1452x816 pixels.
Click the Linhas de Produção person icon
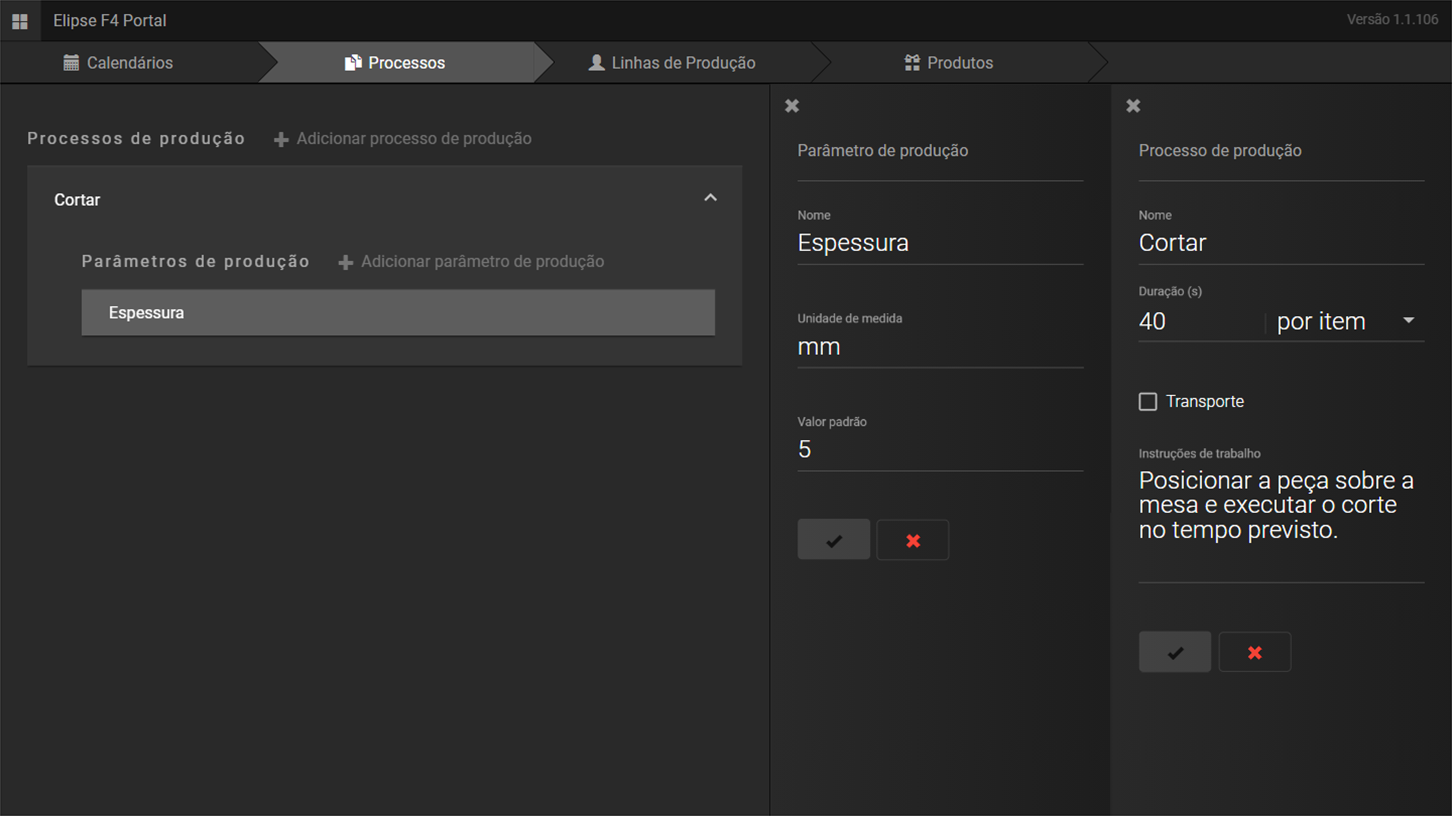tap(597, 63)
